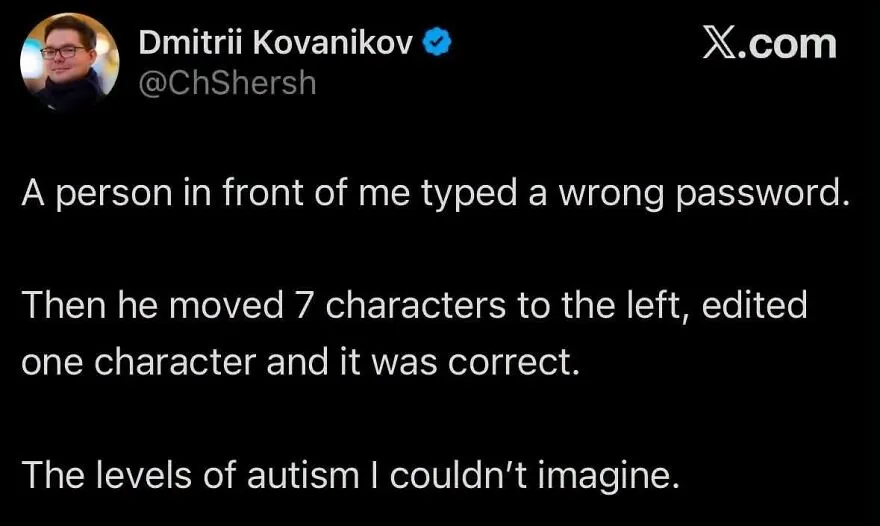The width and height of the screenshot is (880, 526).
Task: Click the ".com" watermark text
Action: point(786,44)
